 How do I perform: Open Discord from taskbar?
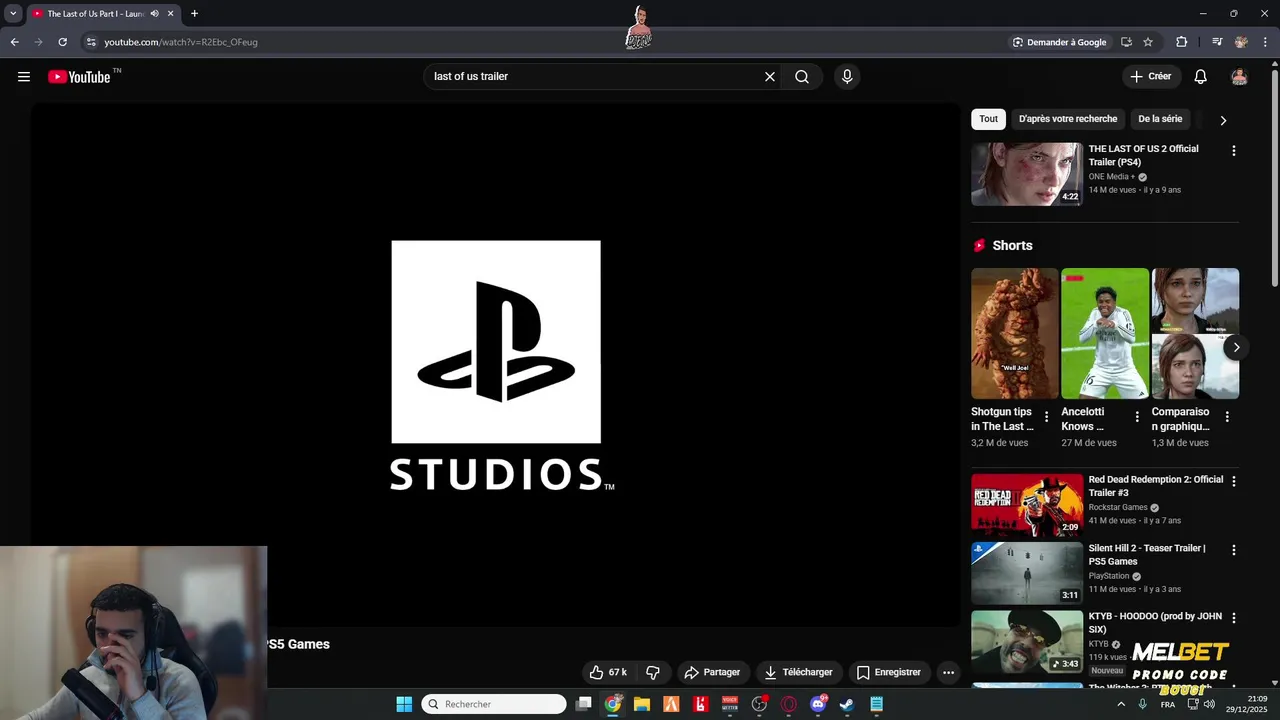click(818, 704)
